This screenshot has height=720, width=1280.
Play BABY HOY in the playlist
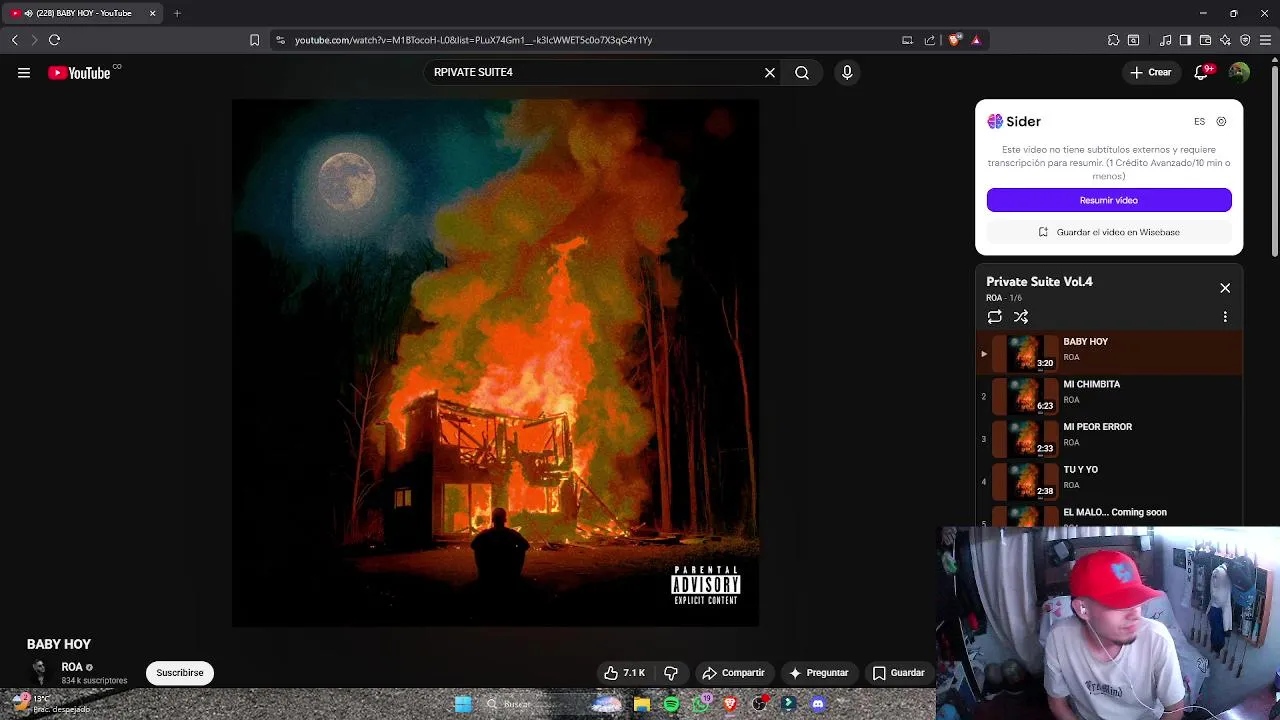pyautogui.click(x=1109, y=353)
